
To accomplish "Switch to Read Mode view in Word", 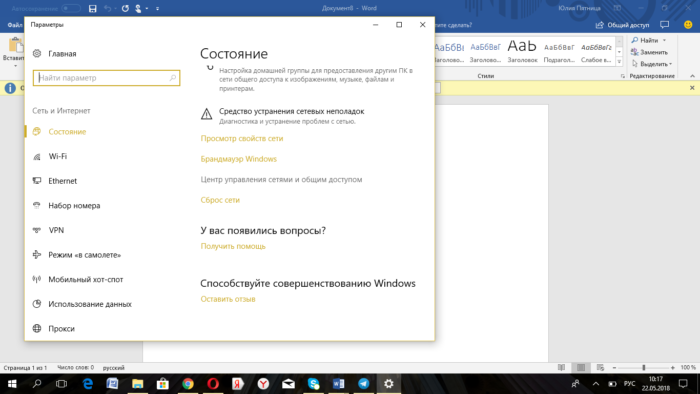I will click(x=561, y=368).
